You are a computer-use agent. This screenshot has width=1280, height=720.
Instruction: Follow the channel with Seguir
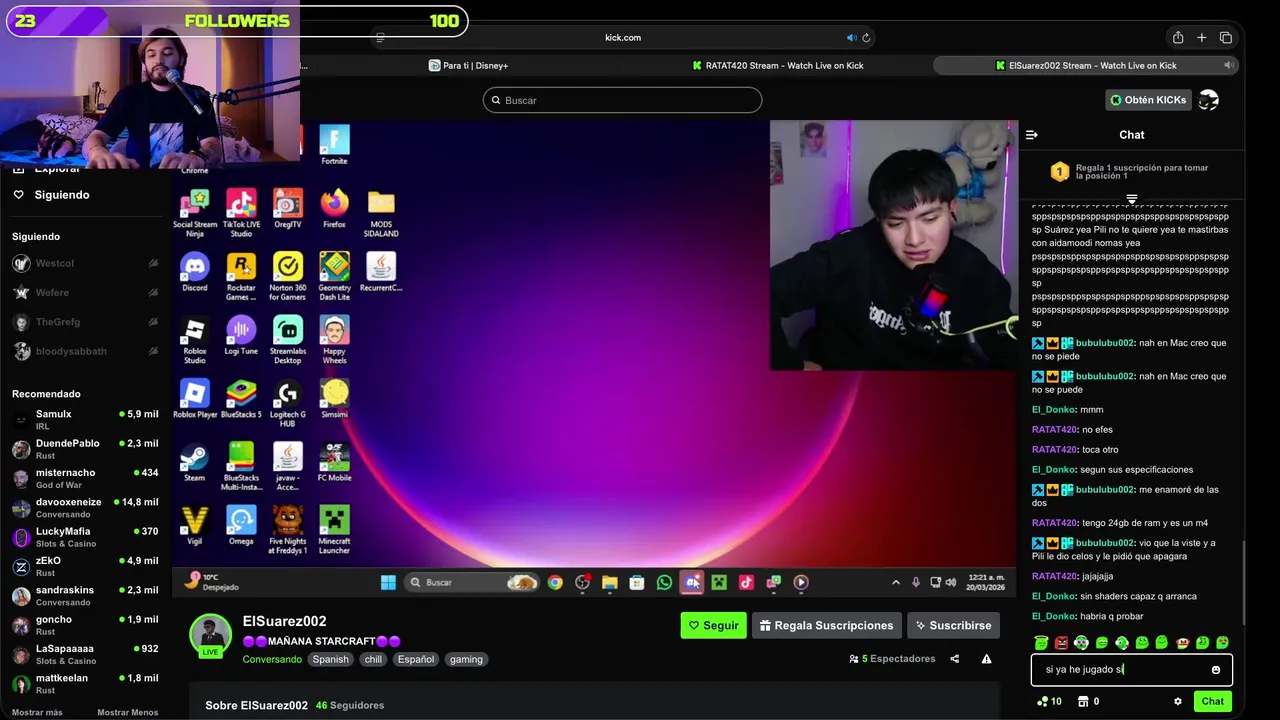[x=713, y=626]
